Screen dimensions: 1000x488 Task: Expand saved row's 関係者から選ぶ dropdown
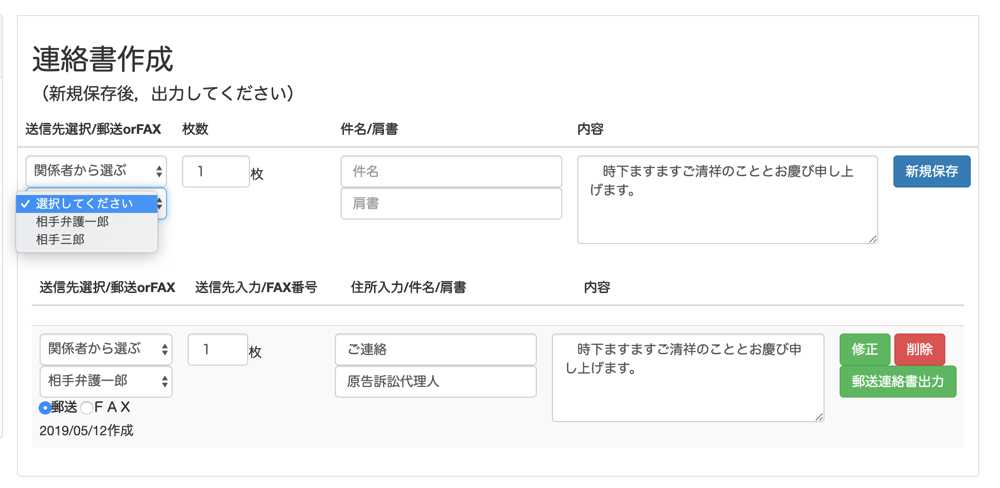coord(105,349)
